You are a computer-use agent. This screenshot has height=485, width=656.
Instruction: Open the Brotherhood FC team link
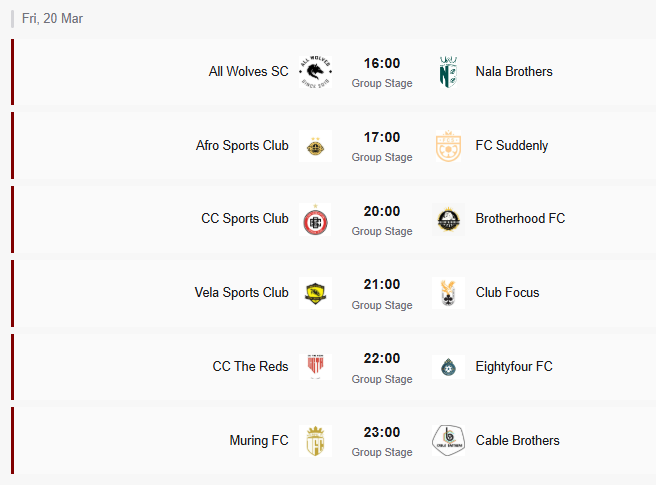pyautogui.click(x=520, y=219)
